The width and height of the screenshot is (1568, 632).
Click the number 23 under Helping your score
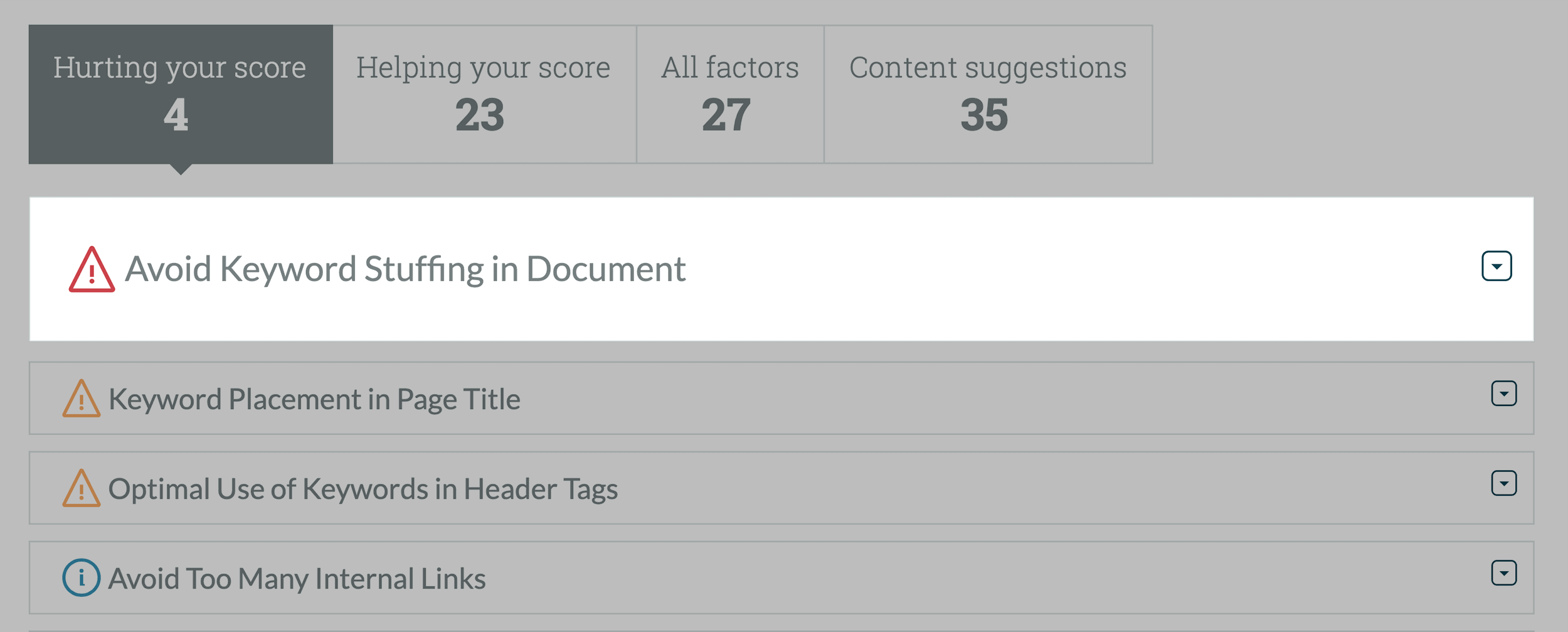coord(480,115)
